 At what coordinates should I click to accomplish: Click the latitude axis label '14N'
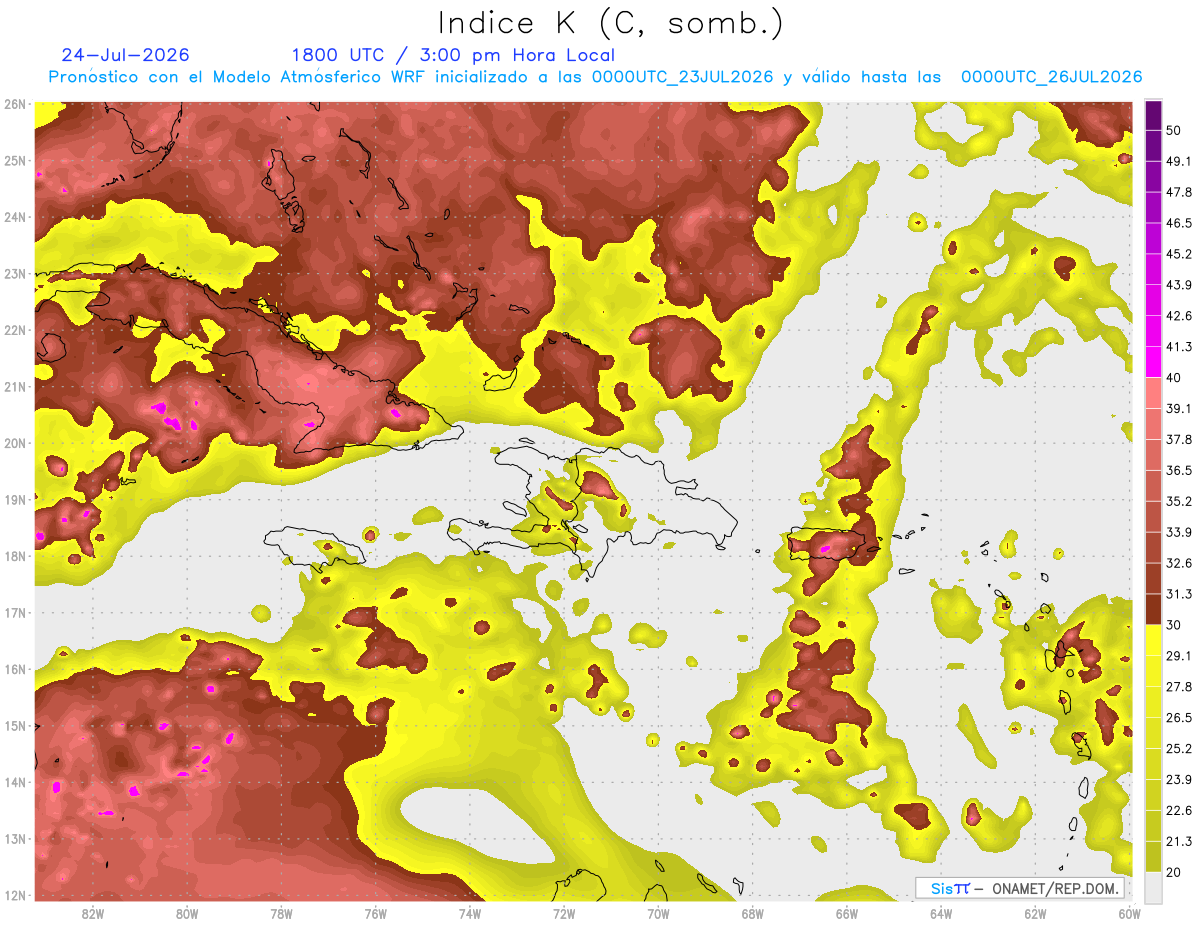pyautogui.click(x=14, y=782)
